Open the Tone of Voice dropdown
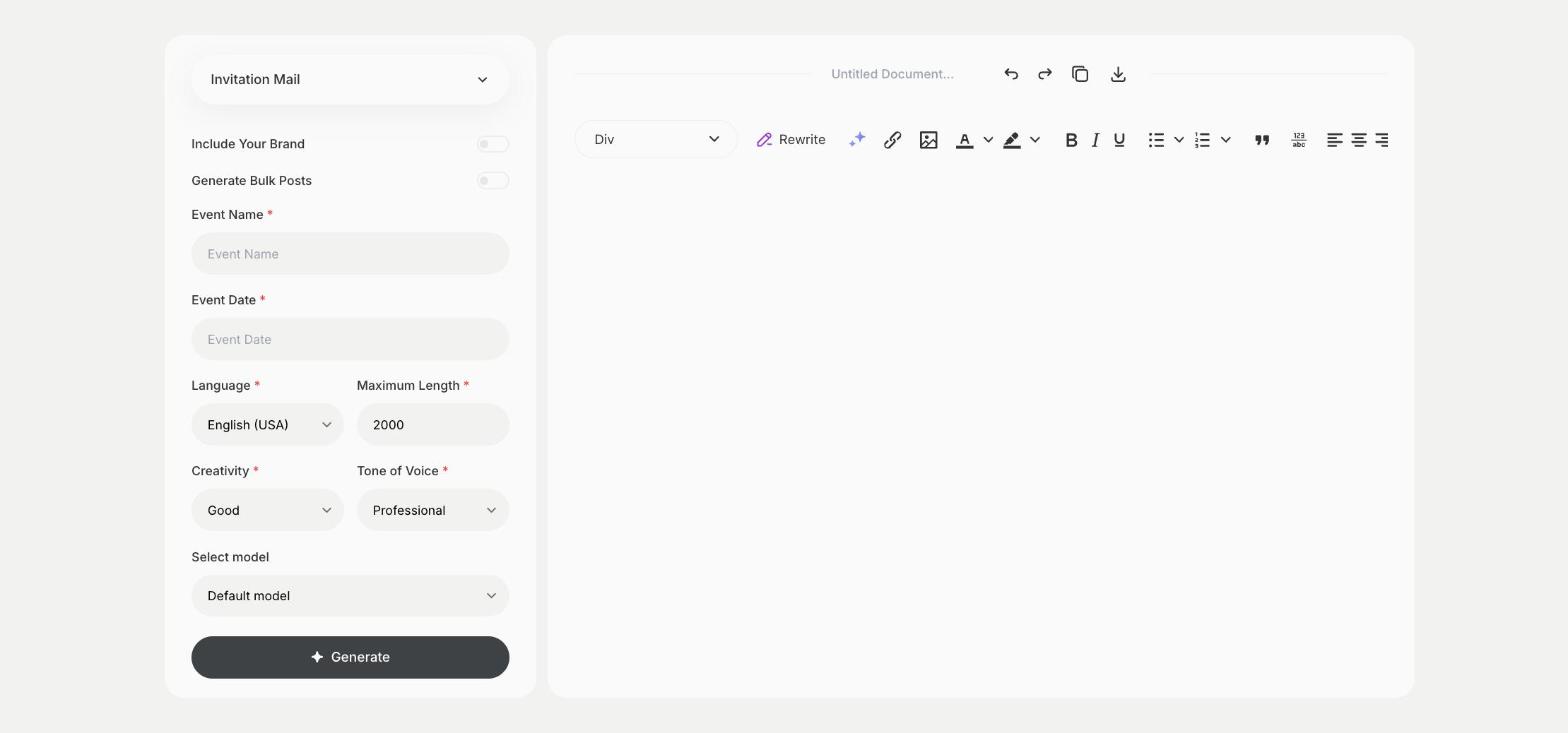The image size is (1568, 733). (x=433, y=510)
